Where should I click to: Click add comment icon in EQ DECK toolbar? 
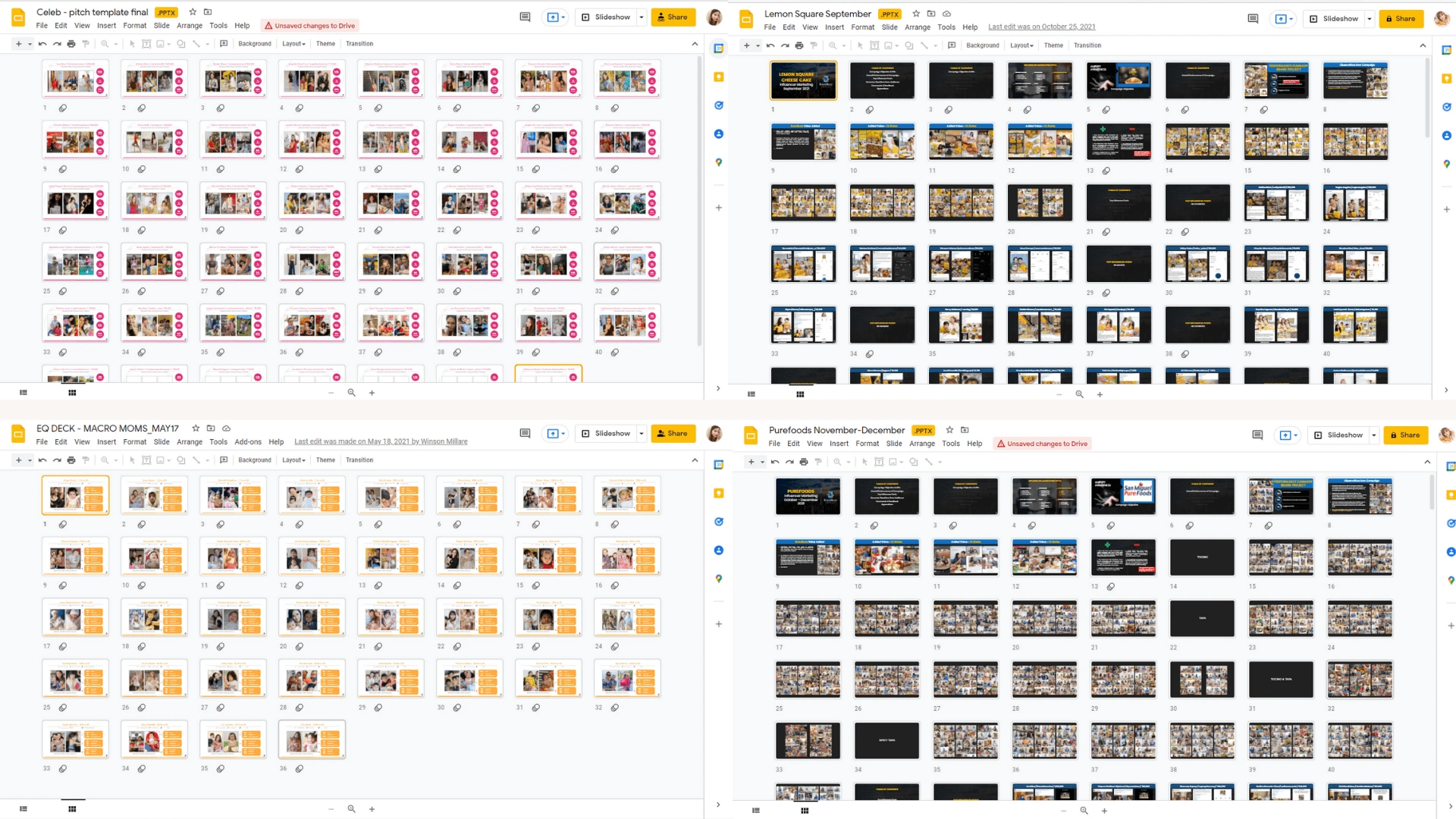pos(224,460)
